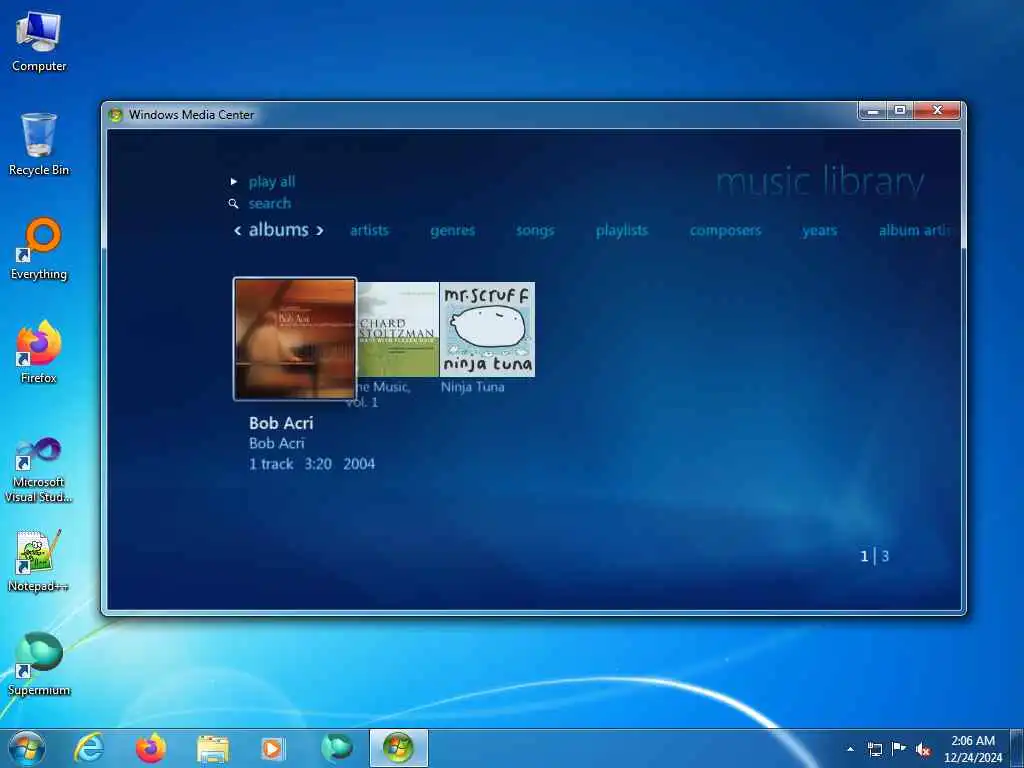Go to next view using right chevron by albums
1024x768 pixels.
319,231
